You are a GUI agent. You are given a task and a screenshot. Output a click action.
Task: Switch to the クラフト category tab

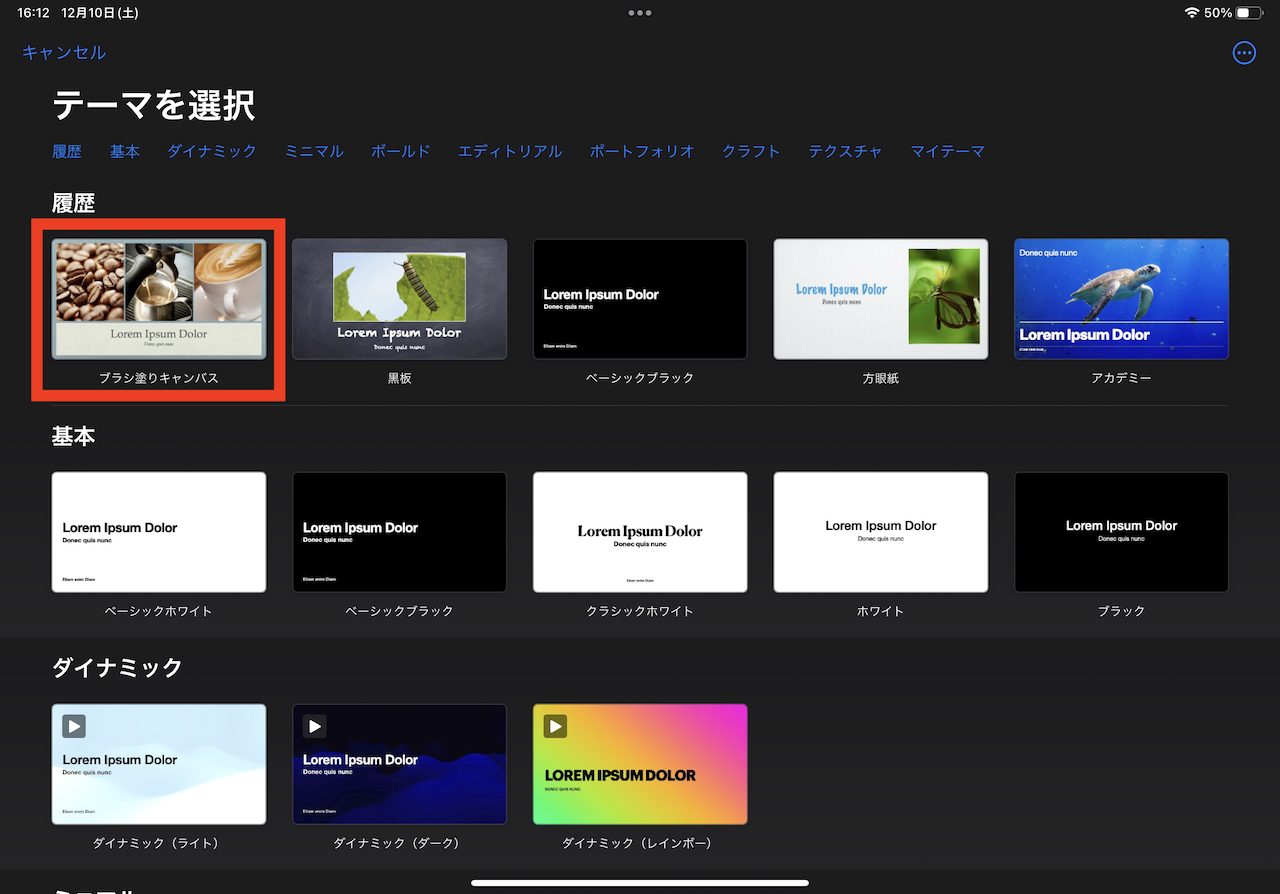click(x=751, y=151)
